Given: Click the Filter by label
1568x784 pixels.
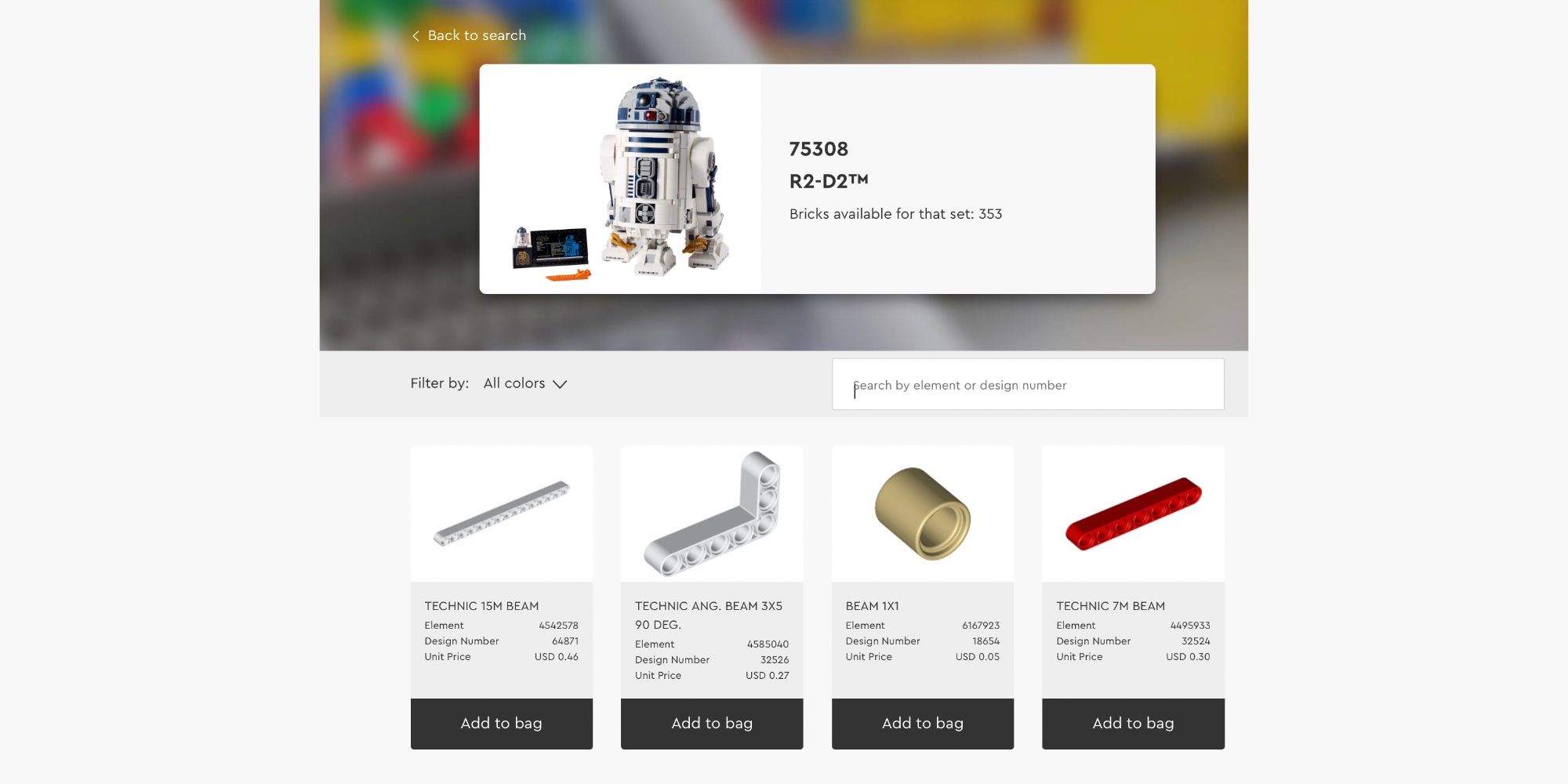Looking at the screenshot, I should pos(439,383).
